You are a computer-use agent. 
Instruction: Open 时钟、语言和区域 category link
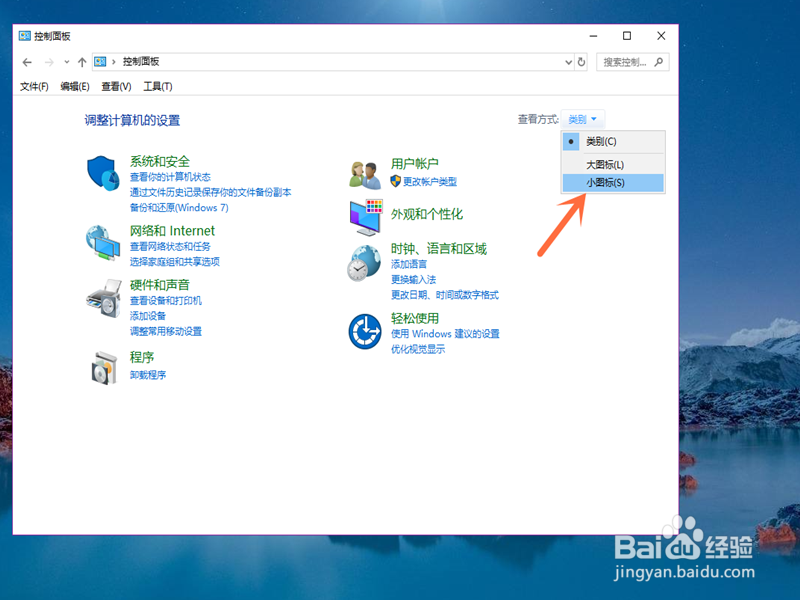pyautogui.click(x=439, y=248)
